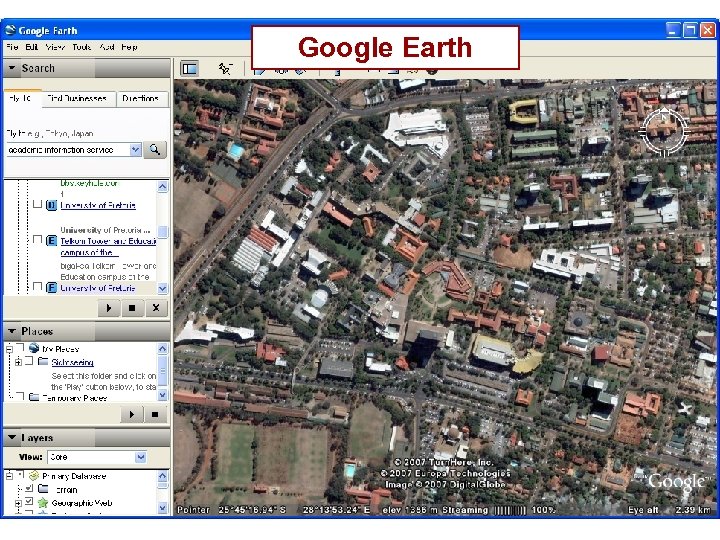Click the Temporary Places folder icon
Viewport: 720px width, 540px height.
(x=34, y=397)
